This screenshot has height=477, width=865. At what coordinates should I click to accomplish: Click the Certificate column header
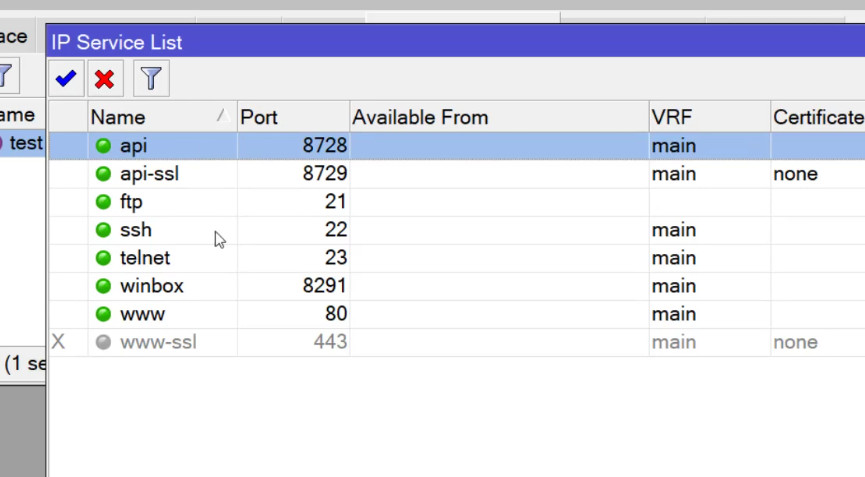(818, 117)
